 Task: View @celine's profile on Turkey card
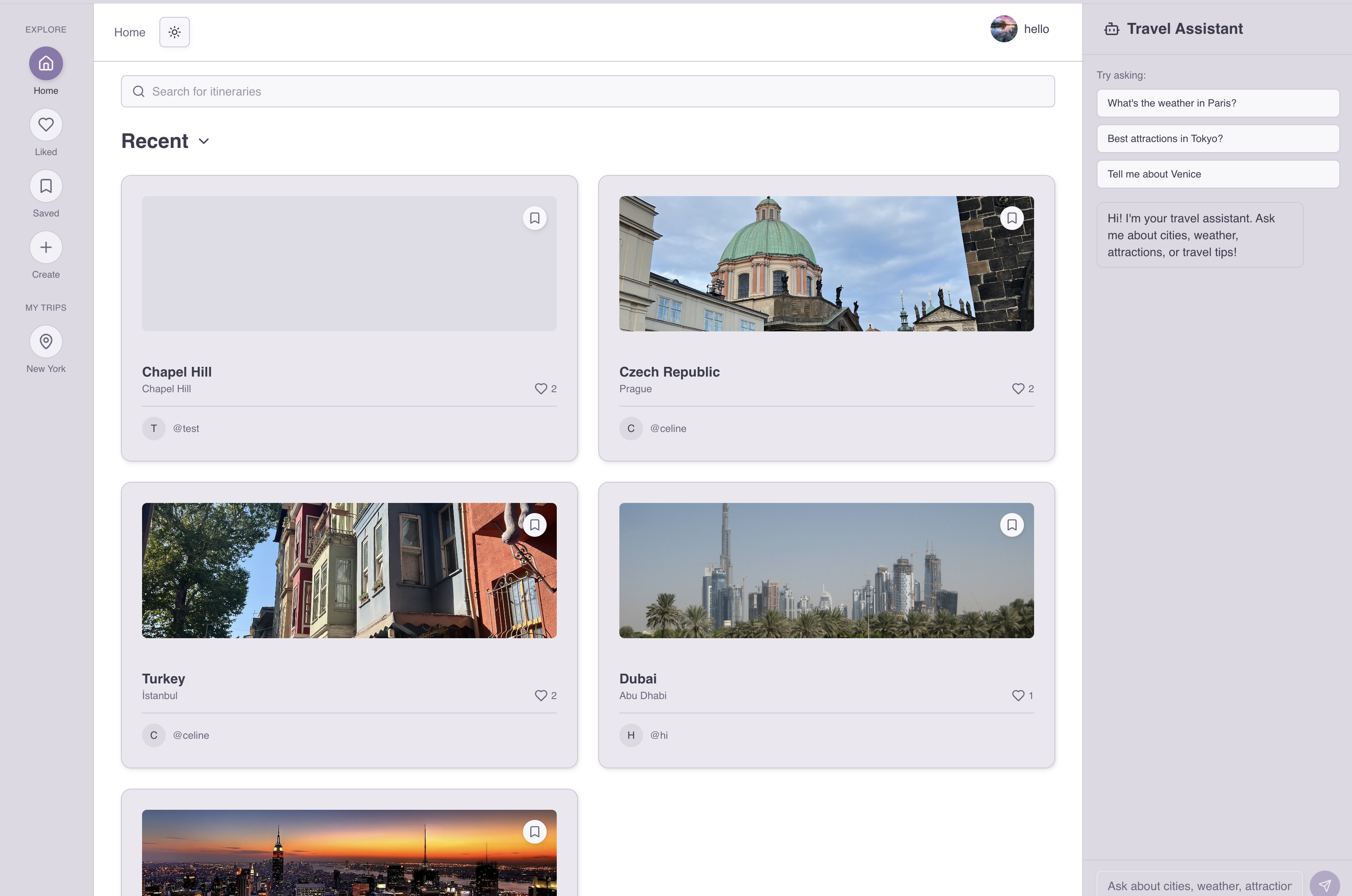(x=191, y=735)
